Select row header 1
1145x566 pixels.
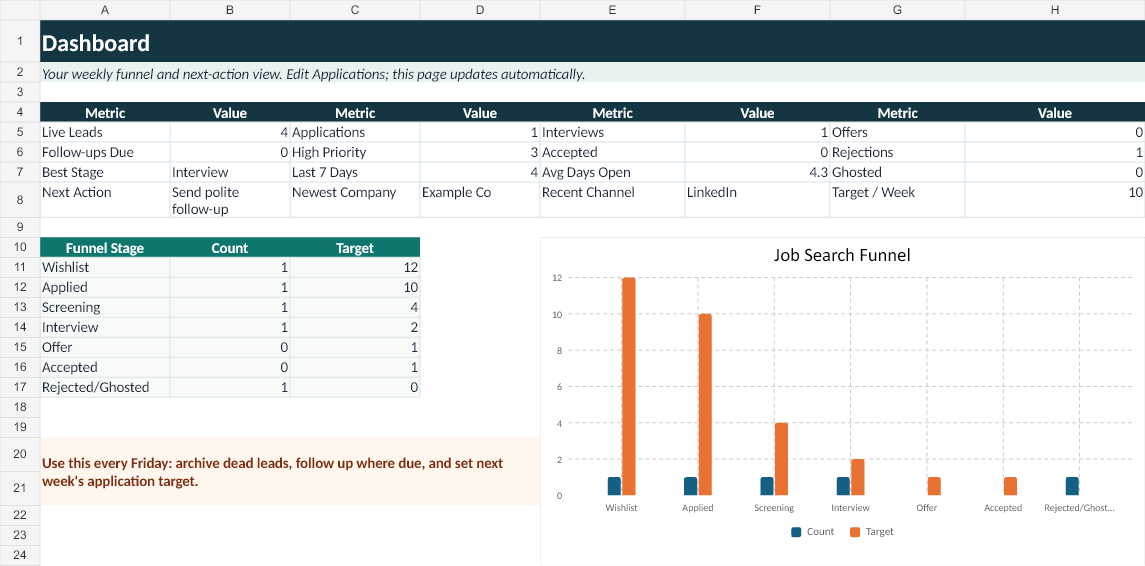[20, 42]
